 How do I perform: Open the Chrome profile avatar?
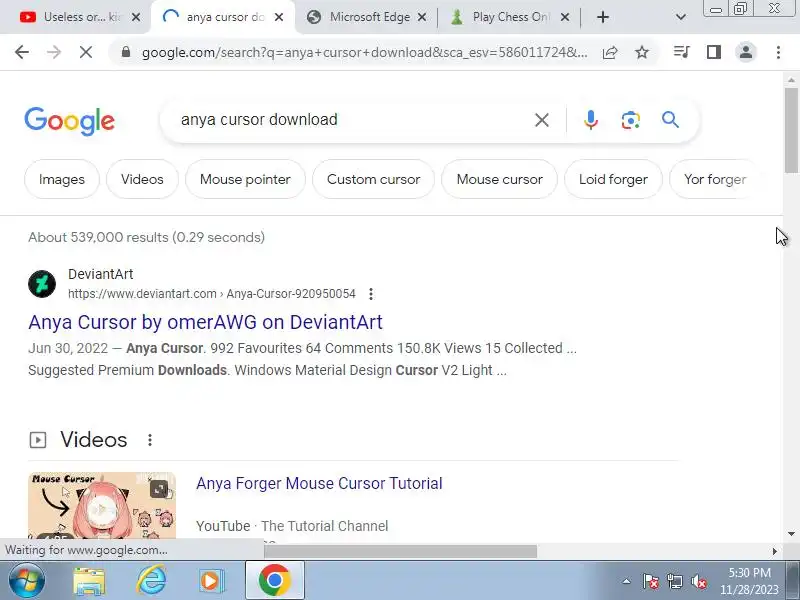click(x=745, y=52)
